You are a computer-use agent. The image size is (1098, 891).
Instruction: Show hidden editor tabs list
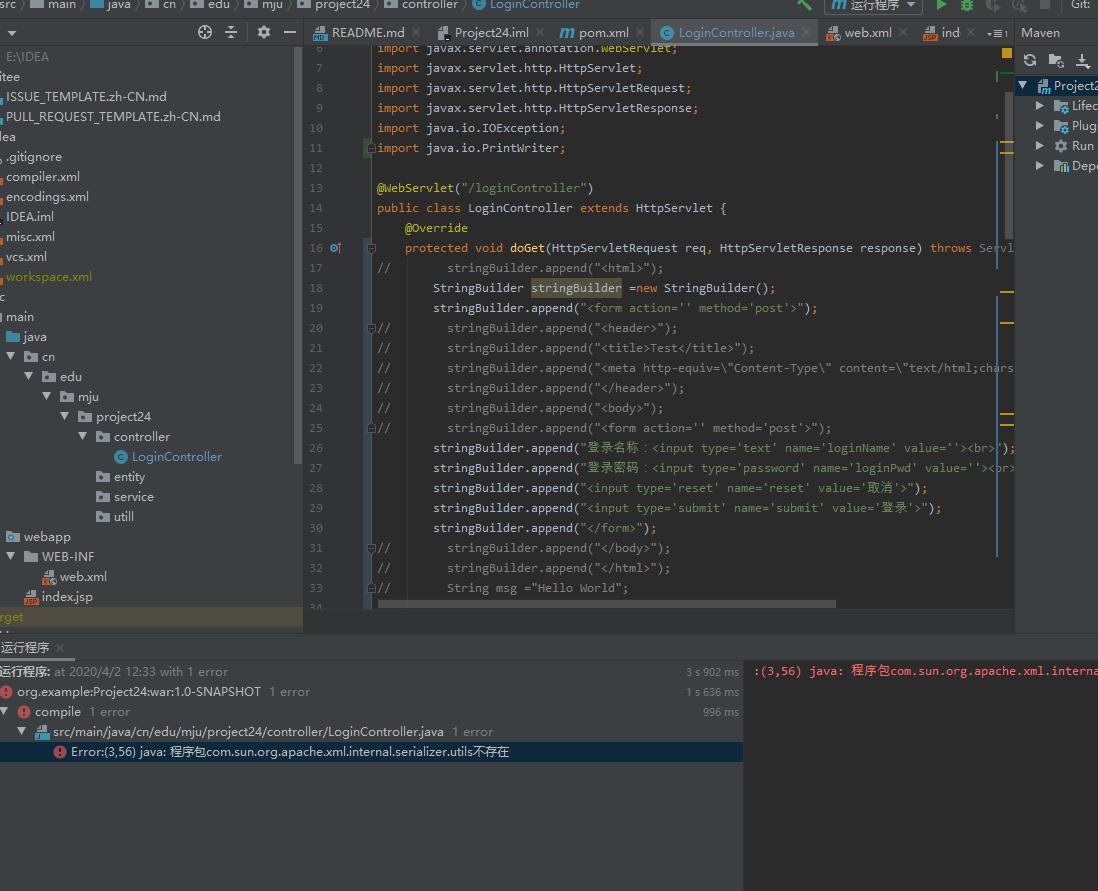tap(997, 33)
